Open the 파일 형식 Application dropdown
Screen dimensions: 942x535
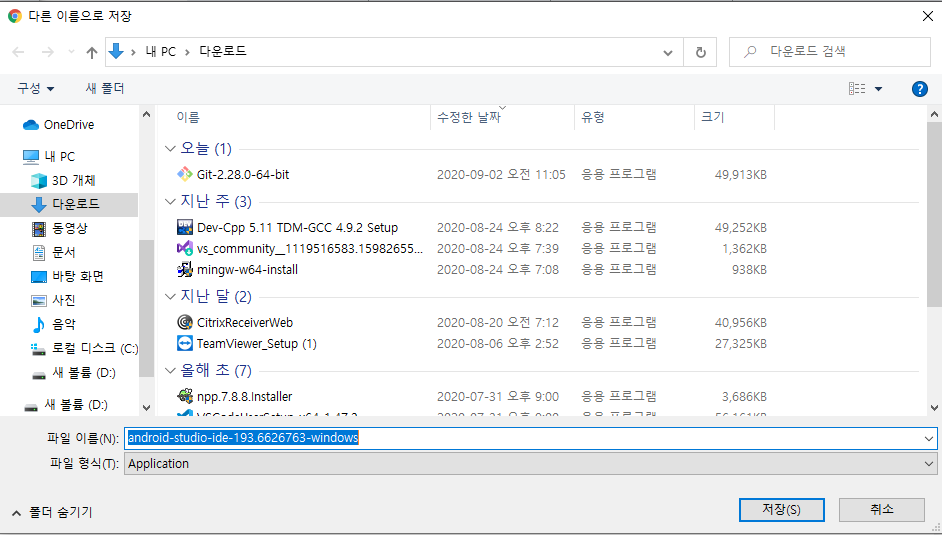pos(929,464)
